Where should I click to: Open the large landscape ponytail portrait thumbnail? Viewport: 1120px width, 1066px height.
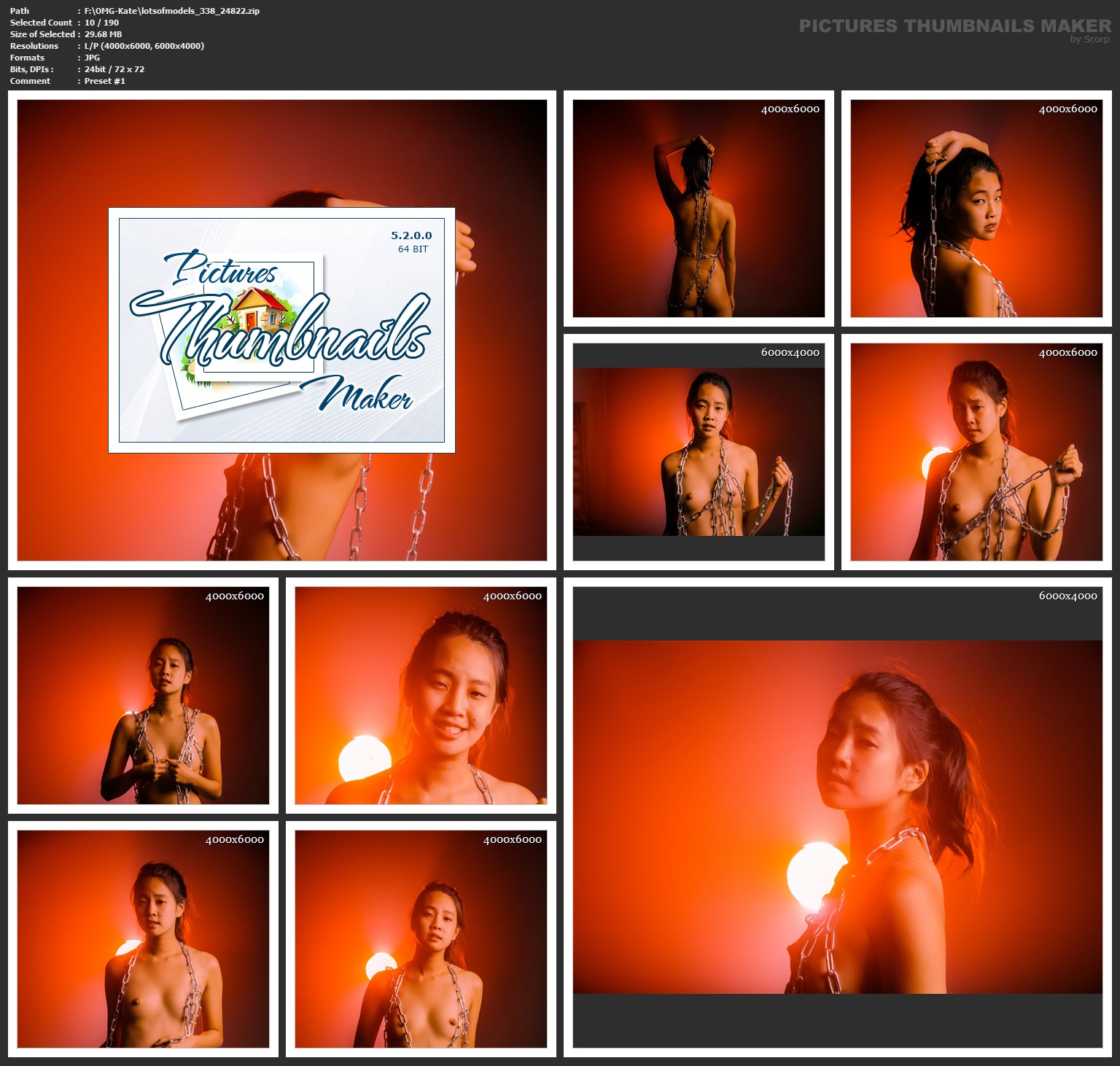[x=838, y=817]
